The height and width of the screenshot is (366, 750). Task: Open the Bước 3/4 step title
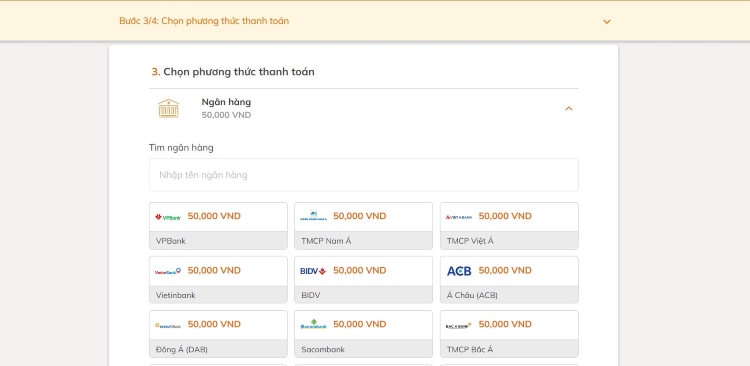click(204, 21)
